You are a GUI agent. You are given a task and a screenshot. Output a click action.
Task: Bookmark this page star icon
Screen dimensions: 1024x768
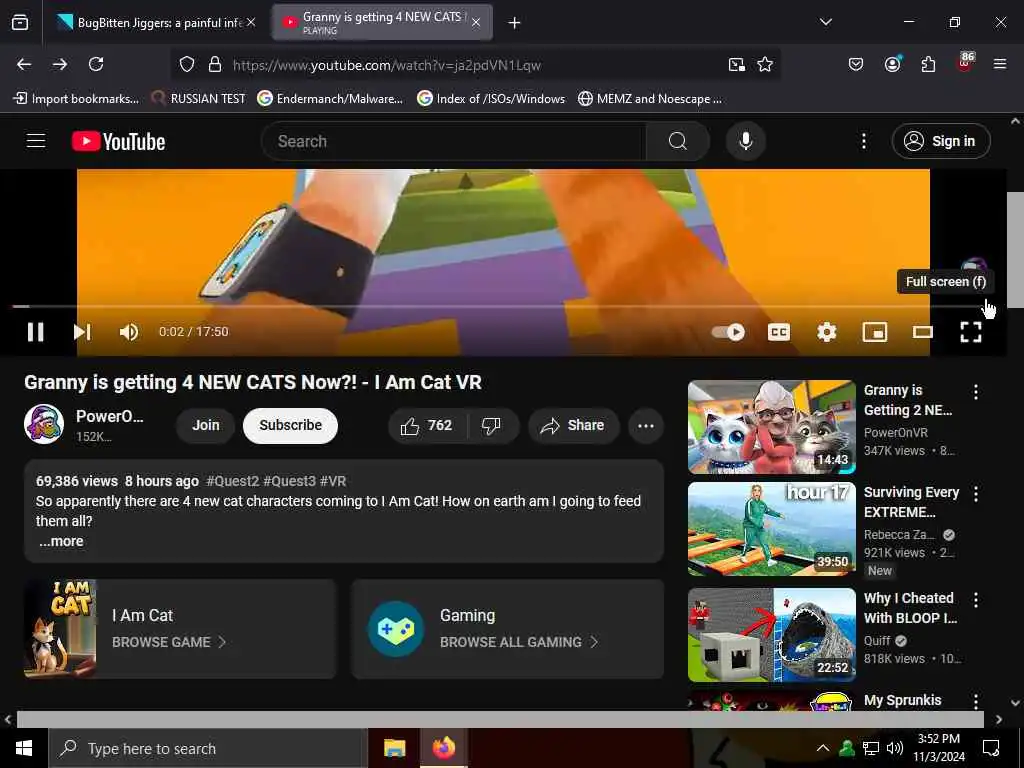click(765, 64)
